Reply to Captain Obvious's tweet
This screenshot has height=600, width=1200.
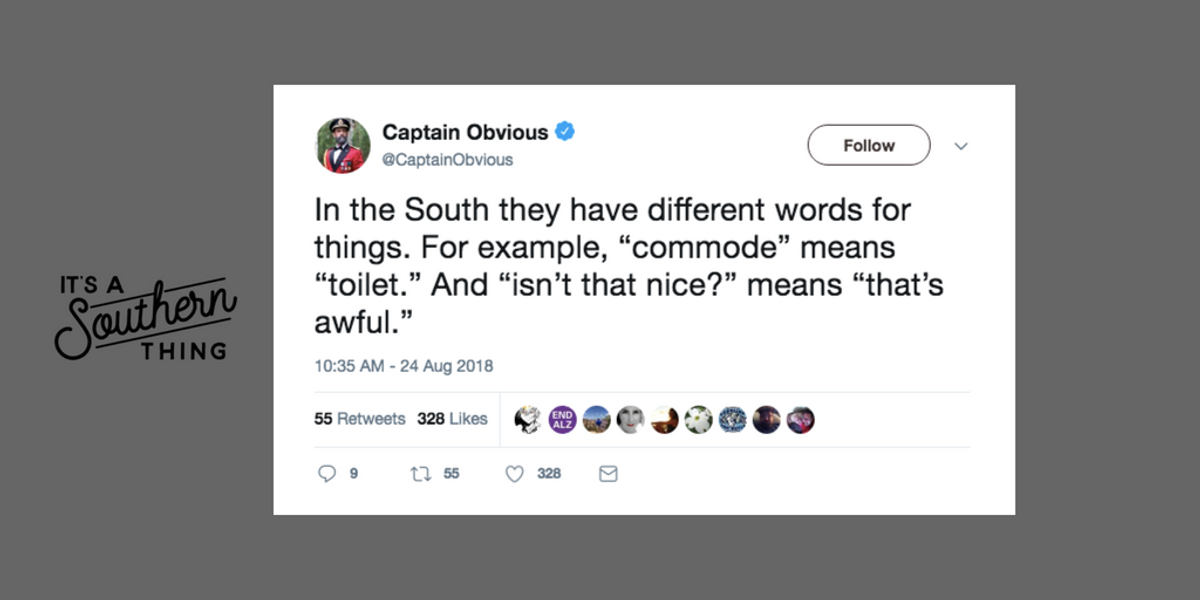tap(328, 473)
